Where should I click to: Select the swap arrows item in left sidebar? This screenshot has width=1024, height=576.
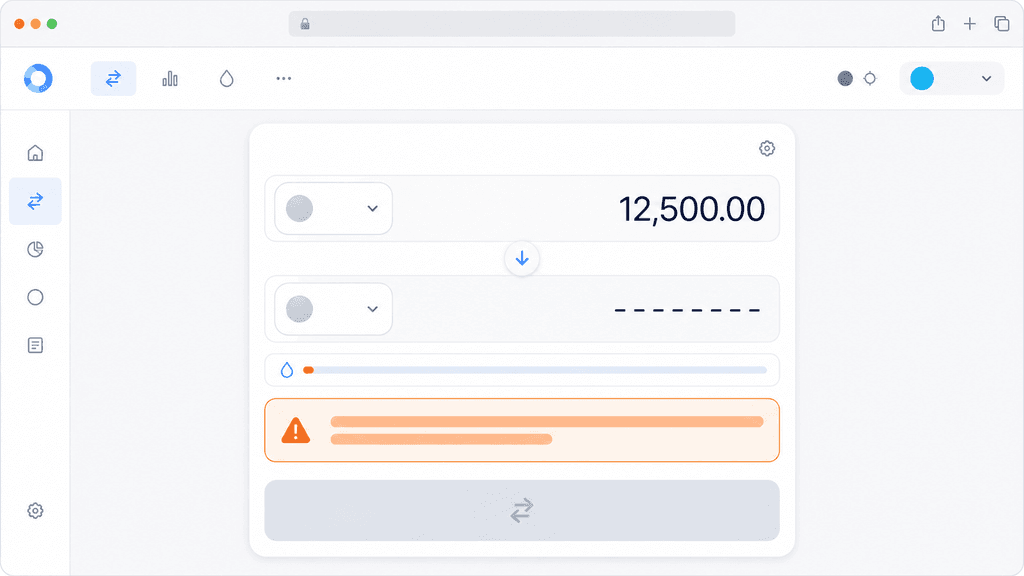coord(35,201)
